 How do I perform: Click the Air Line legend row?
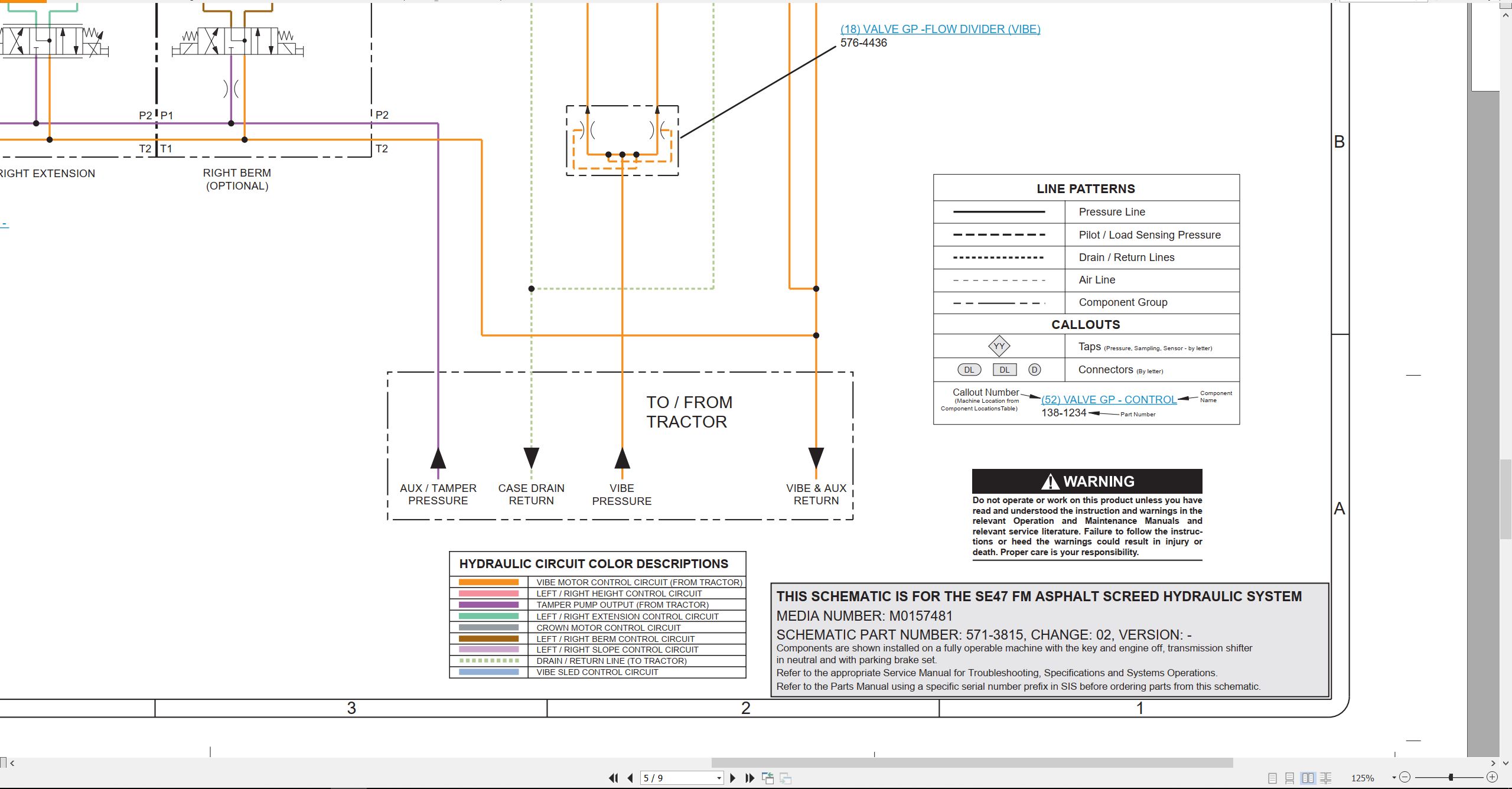1086,280
